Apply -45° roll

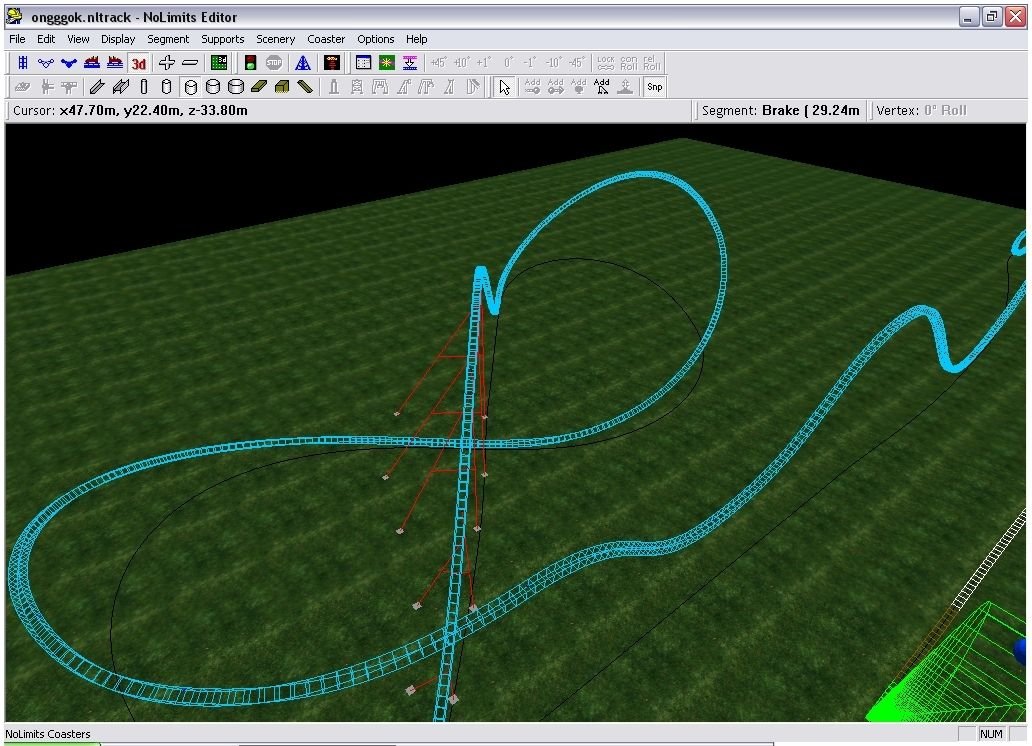(577, 63)
